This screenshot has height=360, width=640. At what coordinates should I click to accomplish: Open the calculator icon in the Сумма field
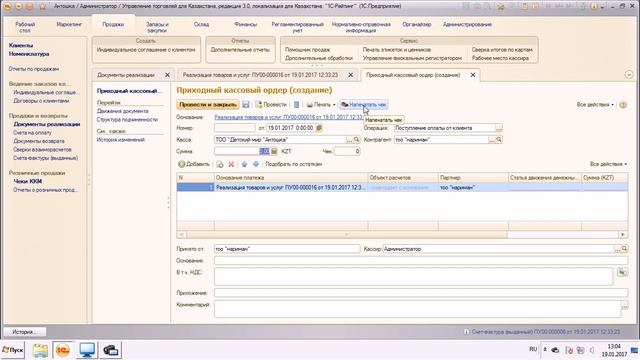(274, 151)
